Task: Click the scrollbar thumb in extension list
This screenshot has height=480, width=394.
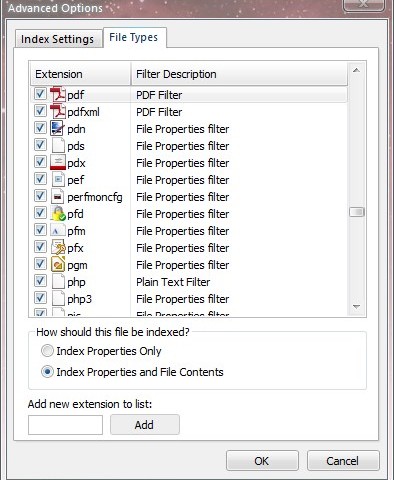Action: (x=356, y=212)
